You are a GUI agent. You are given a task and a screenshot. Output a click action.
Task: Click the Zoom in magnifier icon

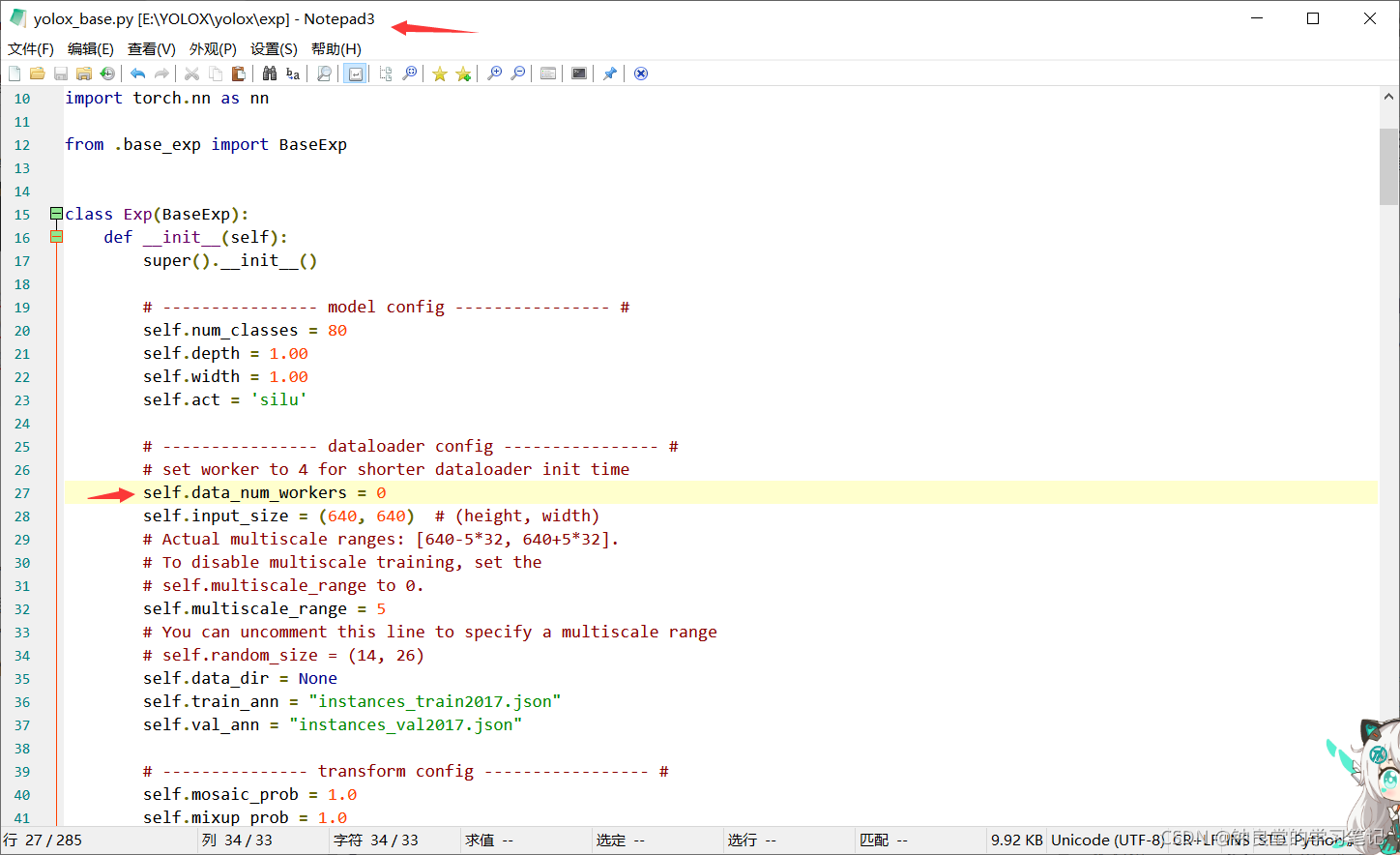click(495, 74)
